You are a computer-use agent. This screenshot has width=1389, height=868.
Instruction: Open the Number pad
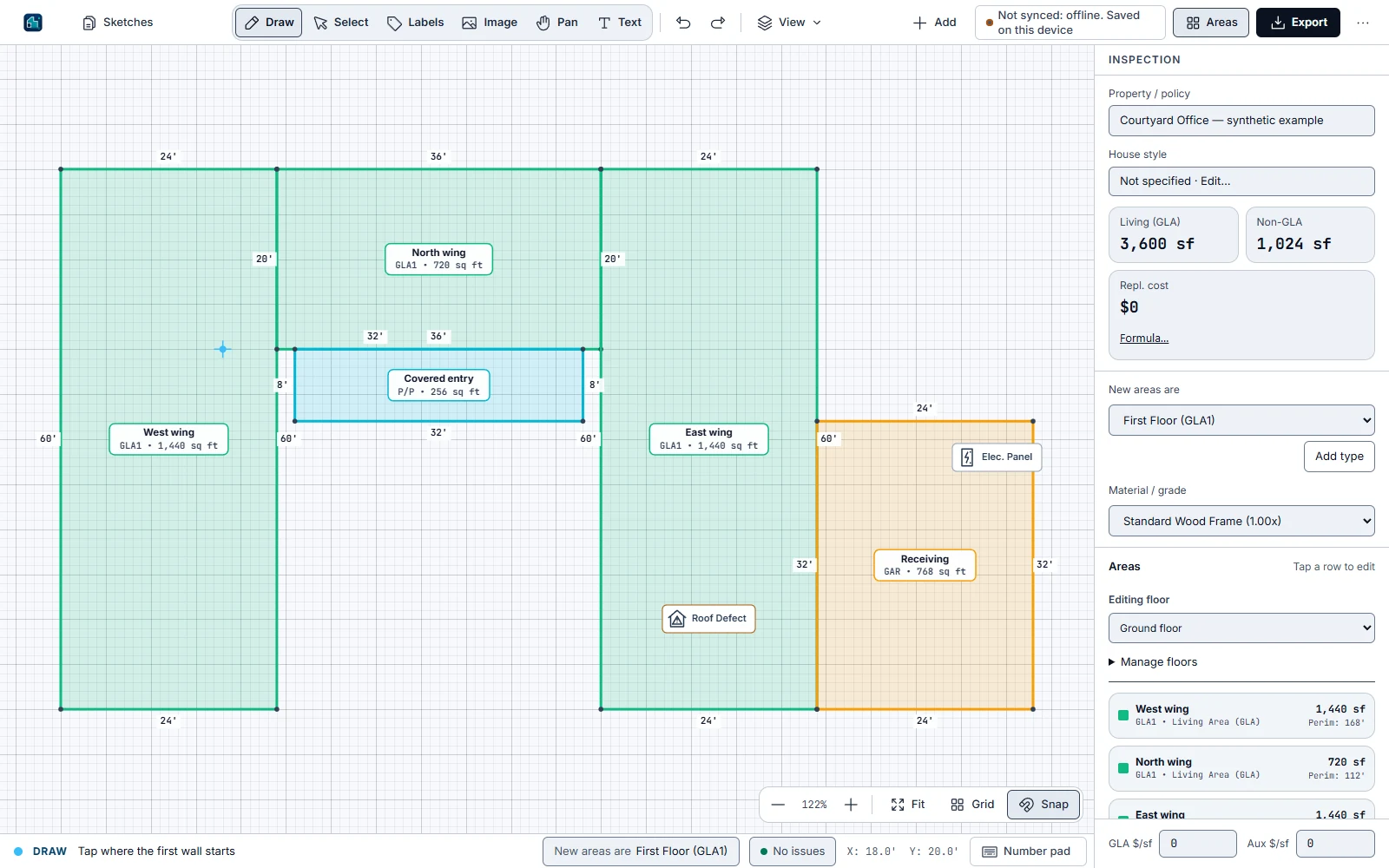click(x=1028, y=852)
